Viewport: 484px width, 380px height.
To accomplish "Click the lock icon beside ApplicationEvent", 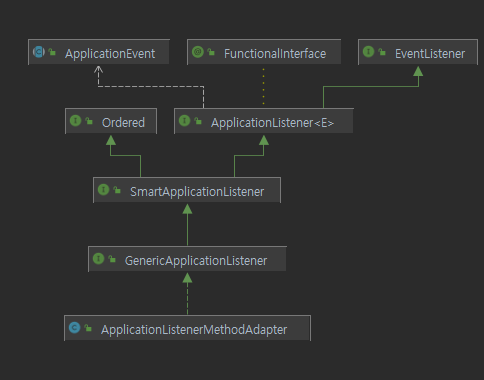I will point(52,52).
